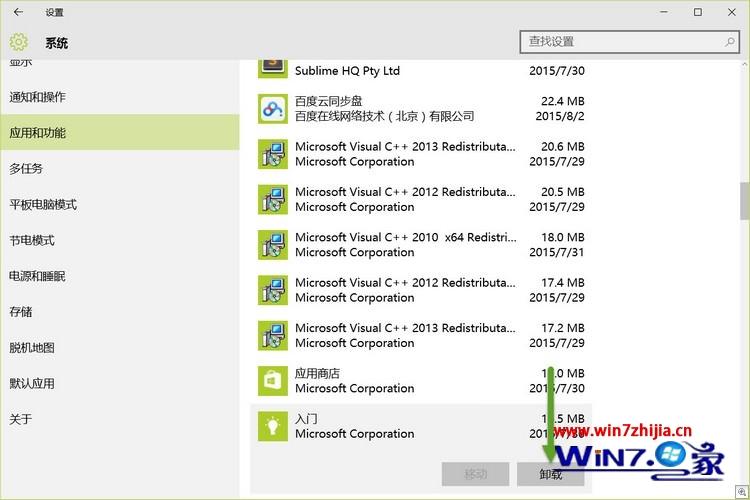Open 脱机地图 settings section
Viewport: 750px width, 500px height.
coord(120,347)
